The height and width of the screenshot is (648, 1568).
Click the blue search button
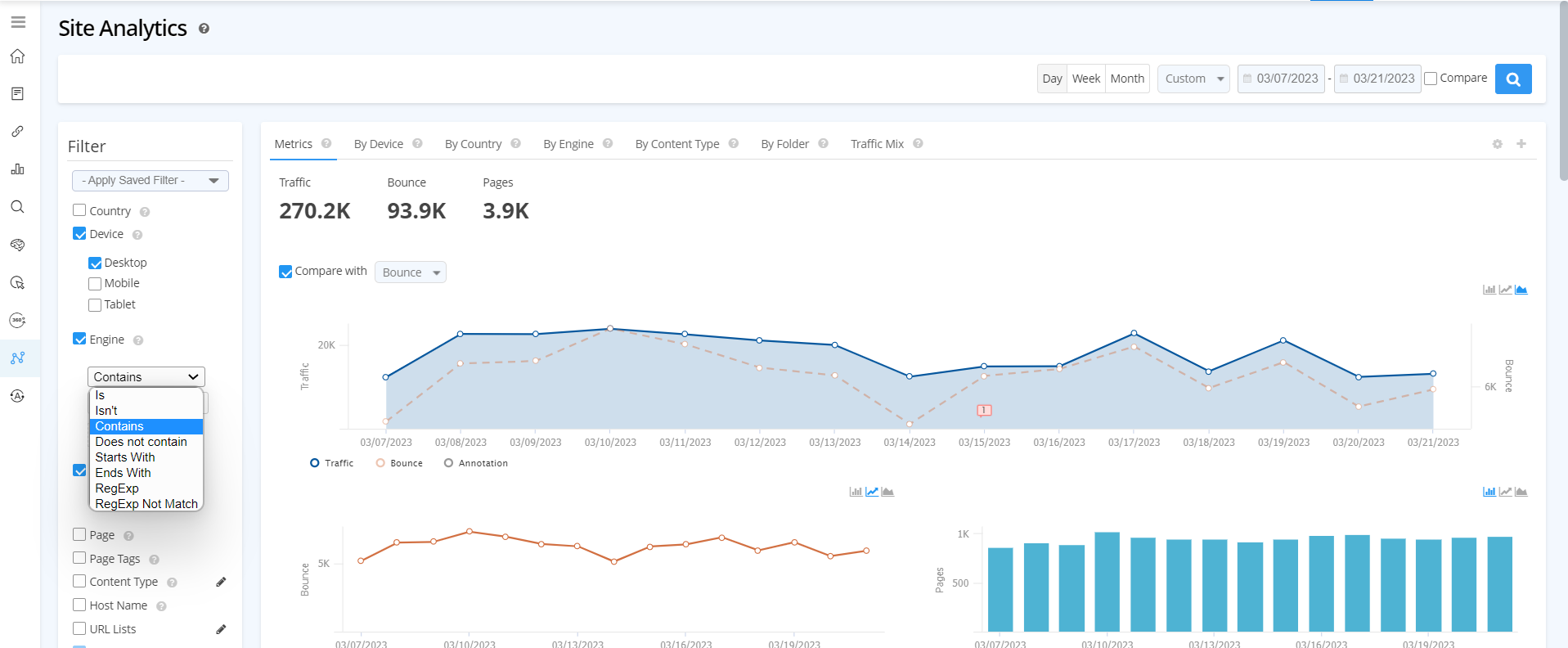[1512, 79]
